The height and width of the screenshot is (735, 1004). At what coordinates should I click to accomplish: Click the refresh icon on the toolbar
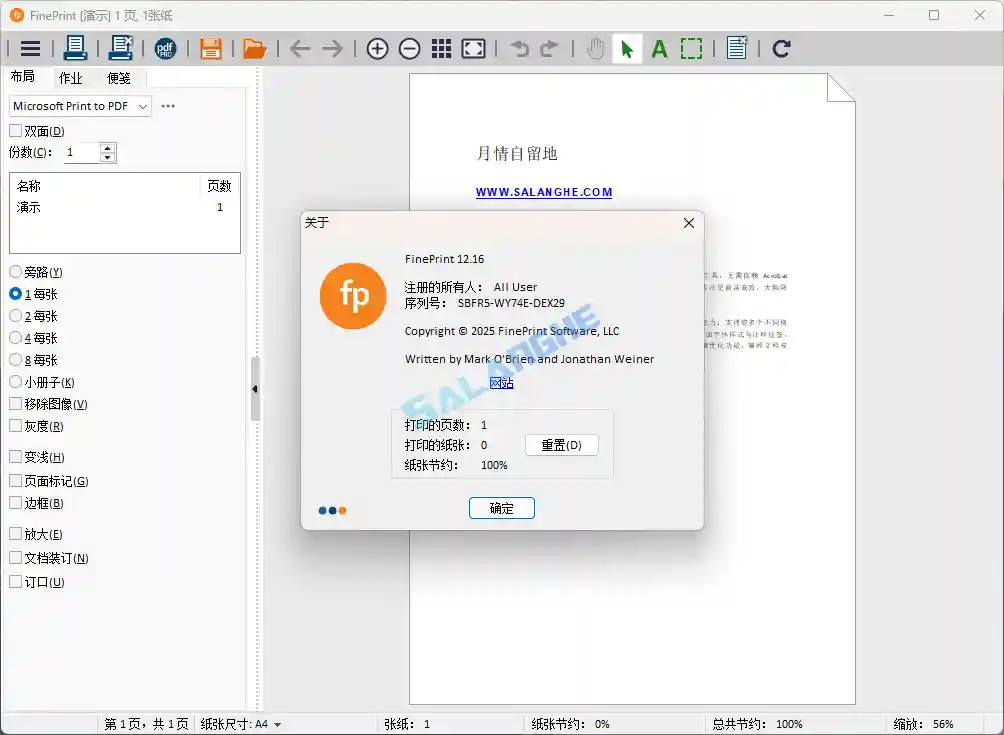781,48
